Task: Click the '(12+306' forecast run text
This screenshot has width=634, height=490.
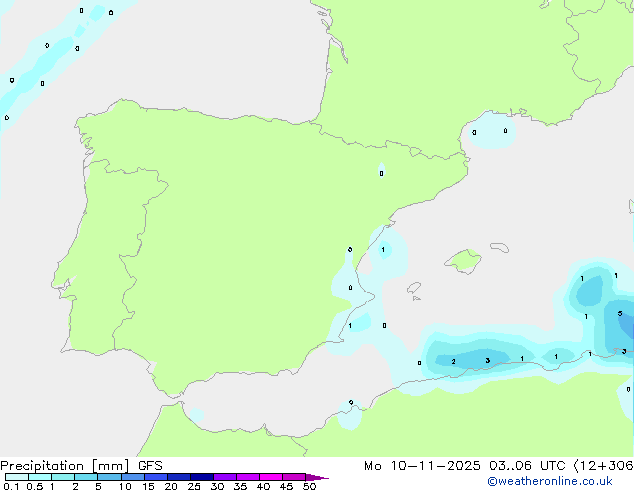Action: click(603, 466)
